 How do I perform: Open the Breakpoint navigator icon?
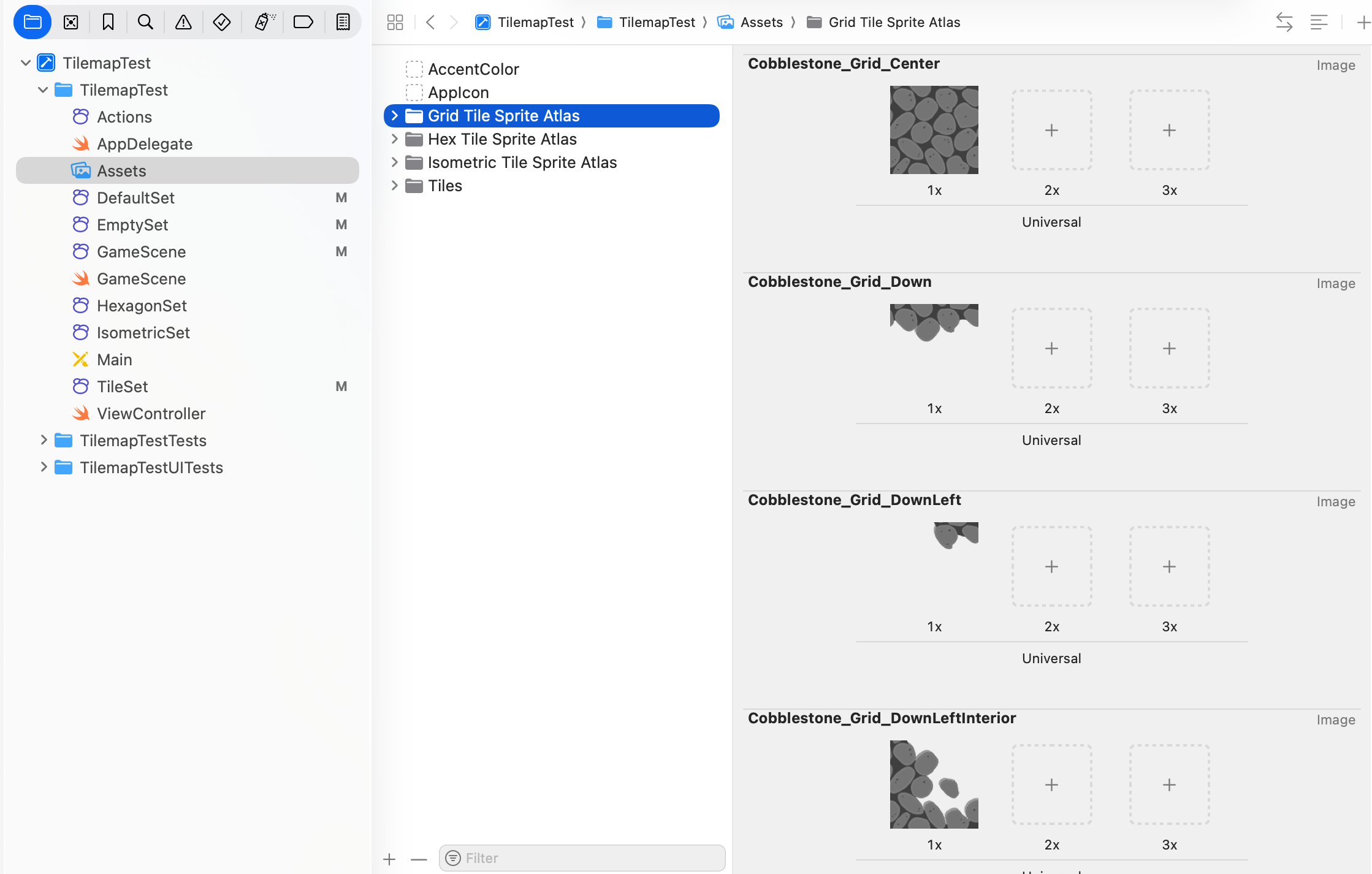303,23
